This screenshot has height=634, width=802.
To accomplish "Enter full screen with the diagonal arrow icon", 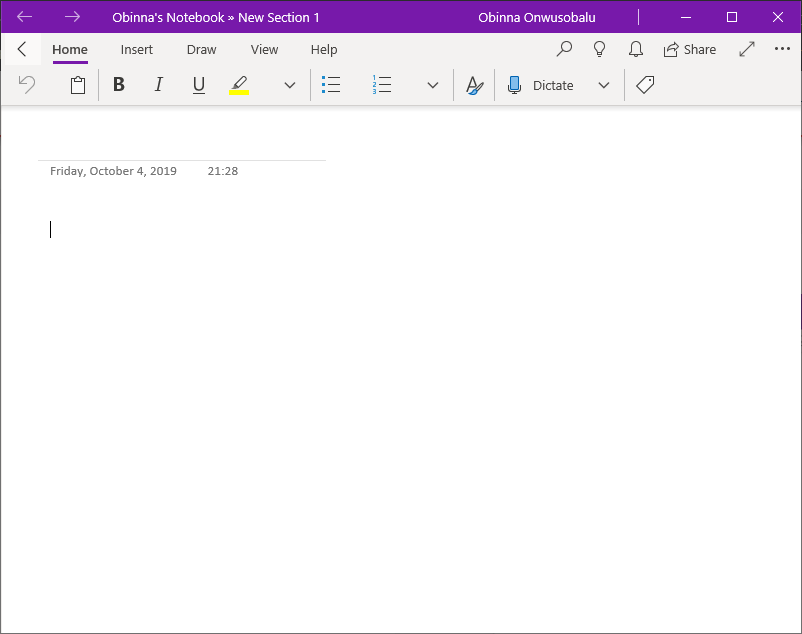I will (x=746, y=49).
